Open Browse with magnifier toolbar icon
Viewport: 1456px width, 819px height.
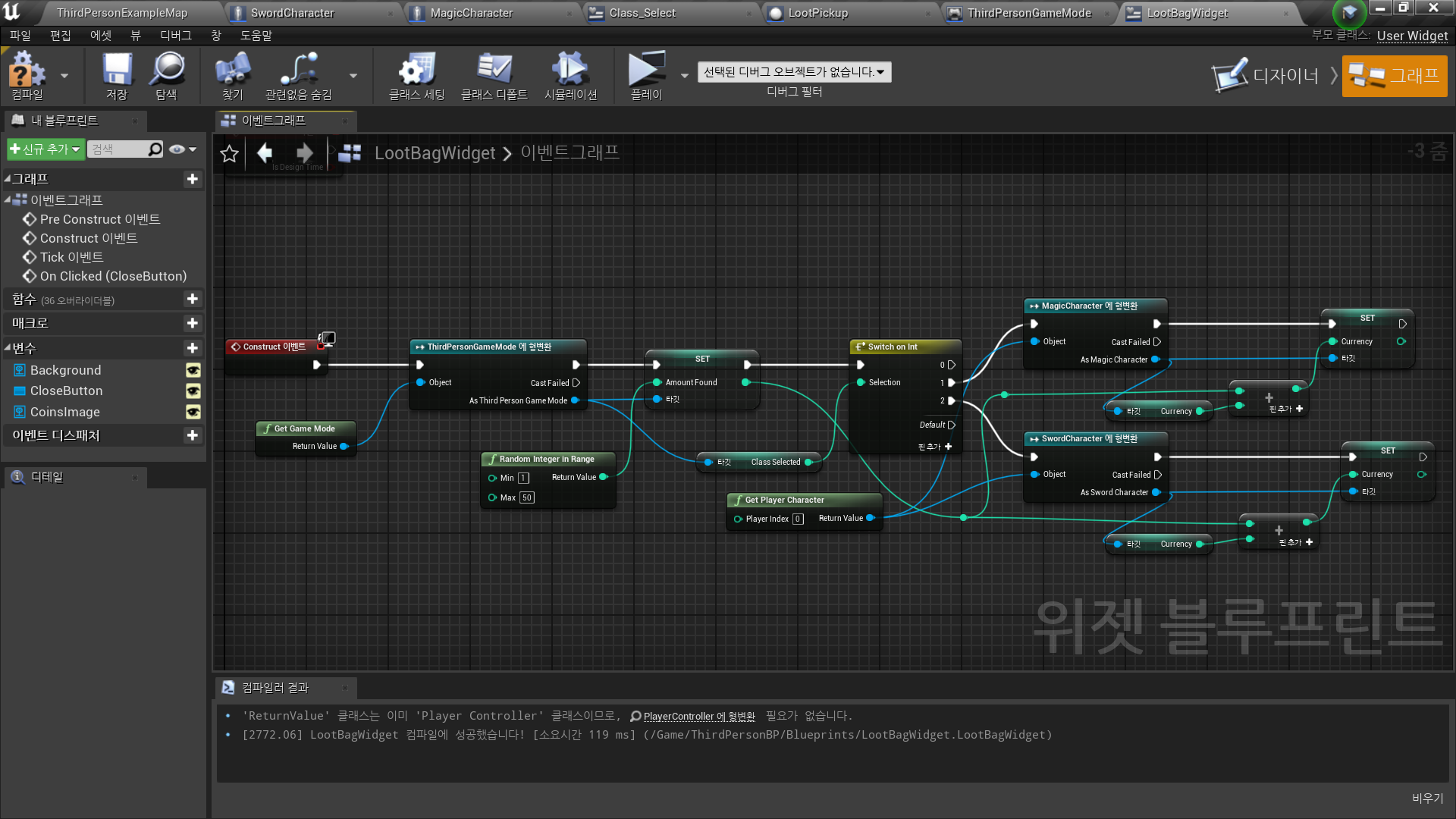(x=167, y=70)
